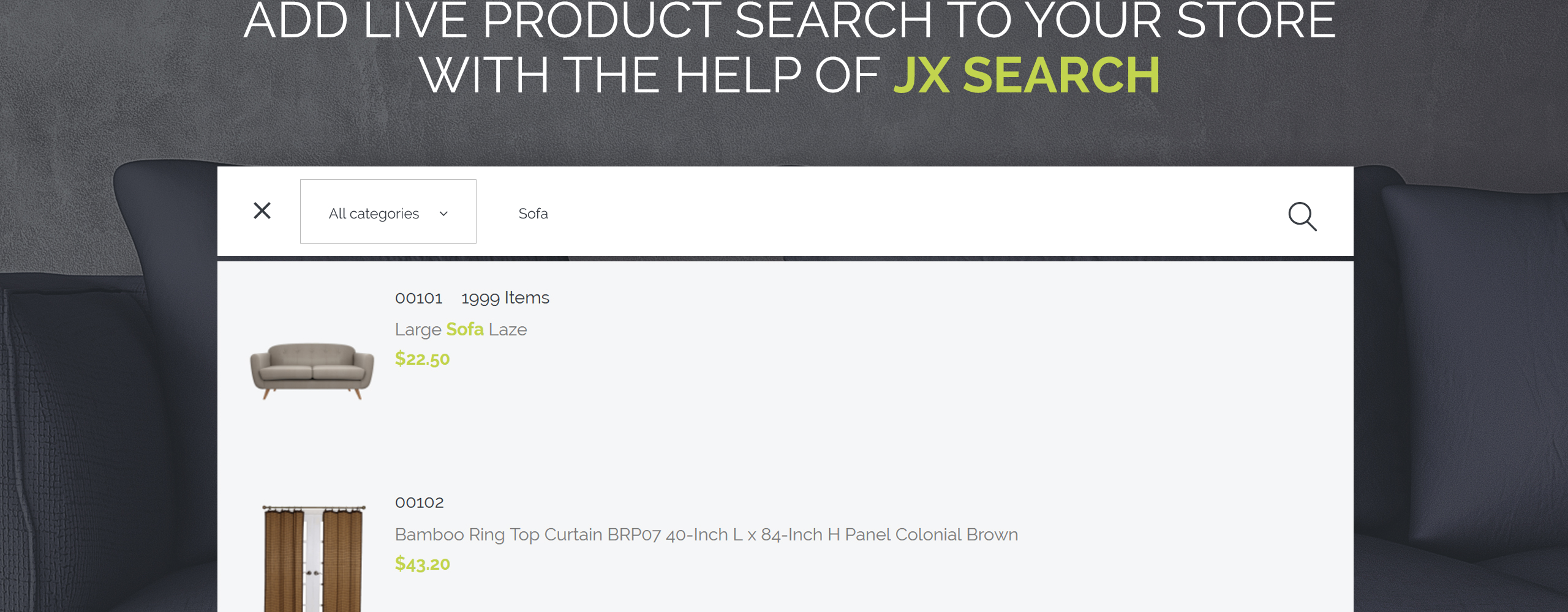The height and width of the screenshot is (612, 1568).
Task: Click the $22.50 price of the sofa
Action: coord(422,359)
